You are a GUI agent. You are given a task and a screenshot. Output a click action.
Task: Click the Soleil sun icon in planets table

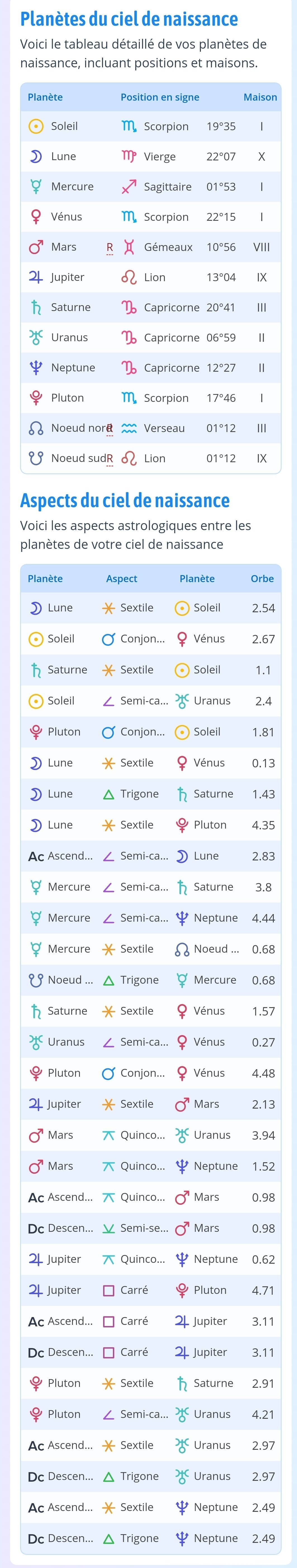tap(36, 126)
